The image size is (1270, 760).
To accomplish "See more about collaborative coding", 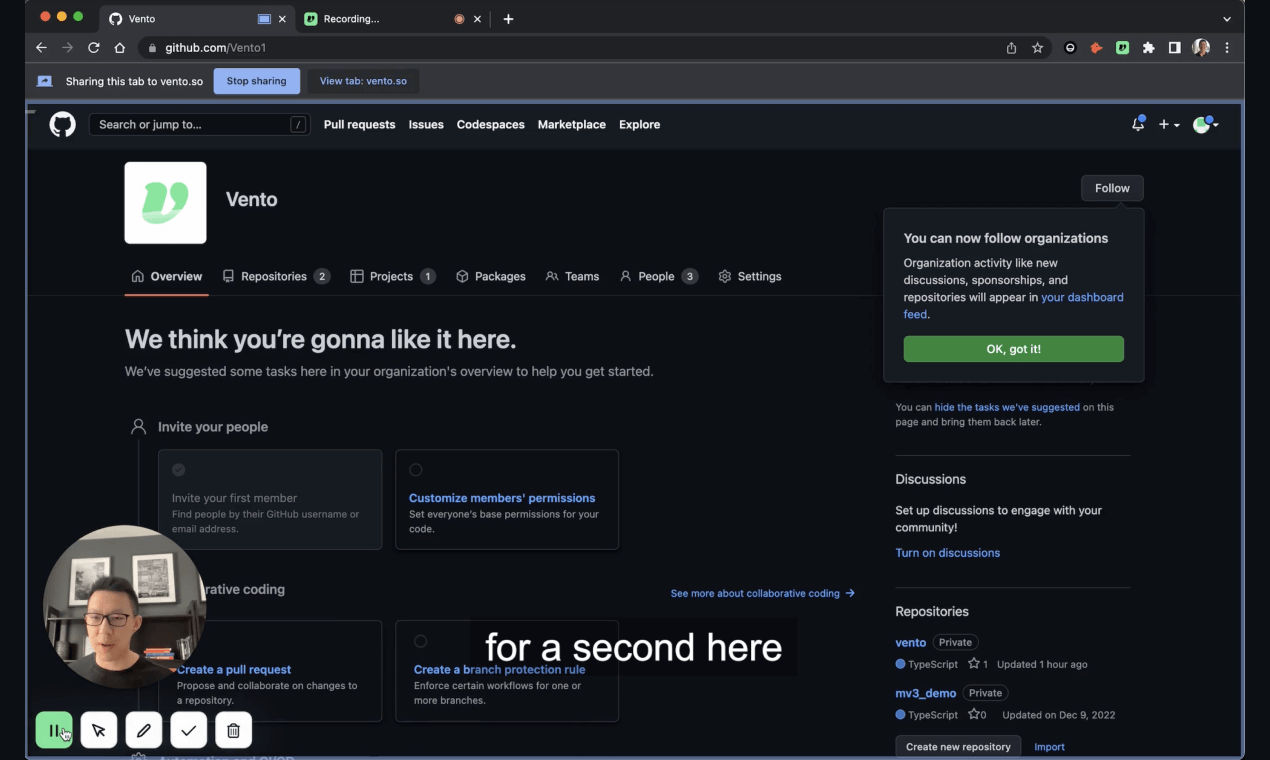I will (763, 593).
